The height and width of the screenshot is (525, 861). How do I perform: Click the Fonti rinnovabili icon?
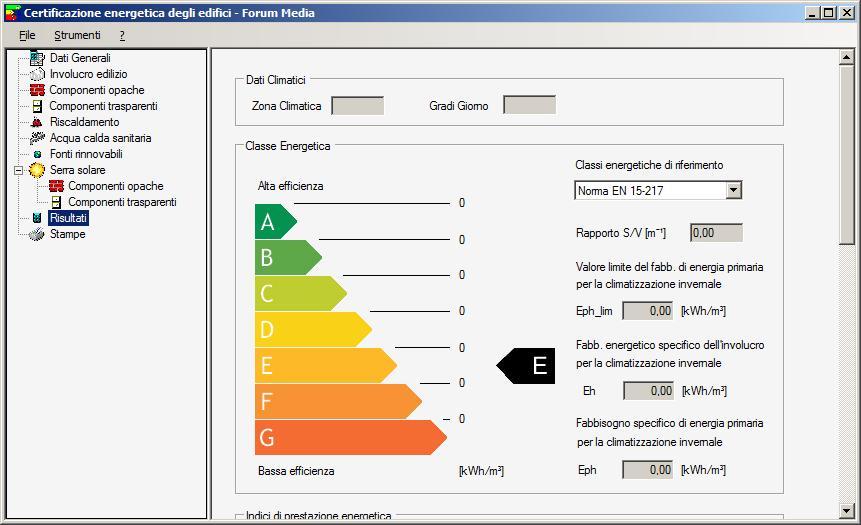[38, 154]
